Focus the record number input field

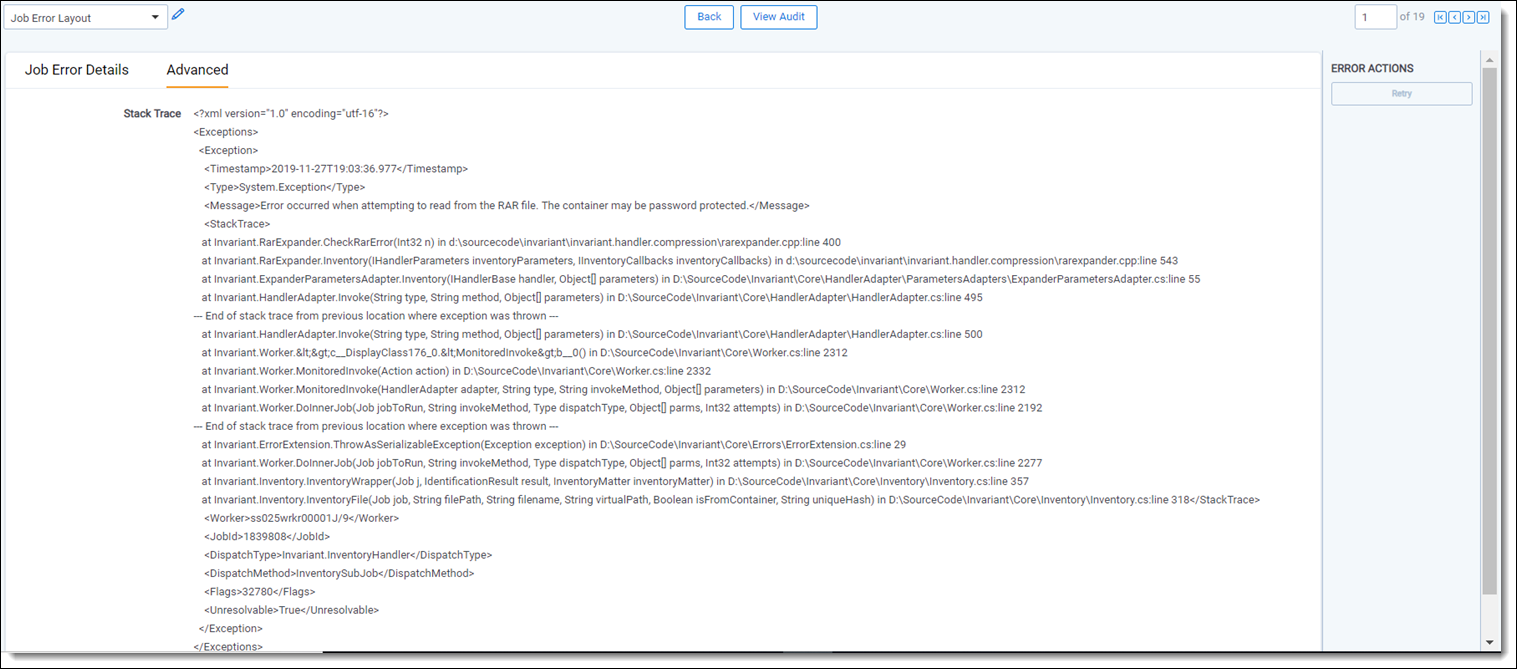click(x=1375, y=17)
